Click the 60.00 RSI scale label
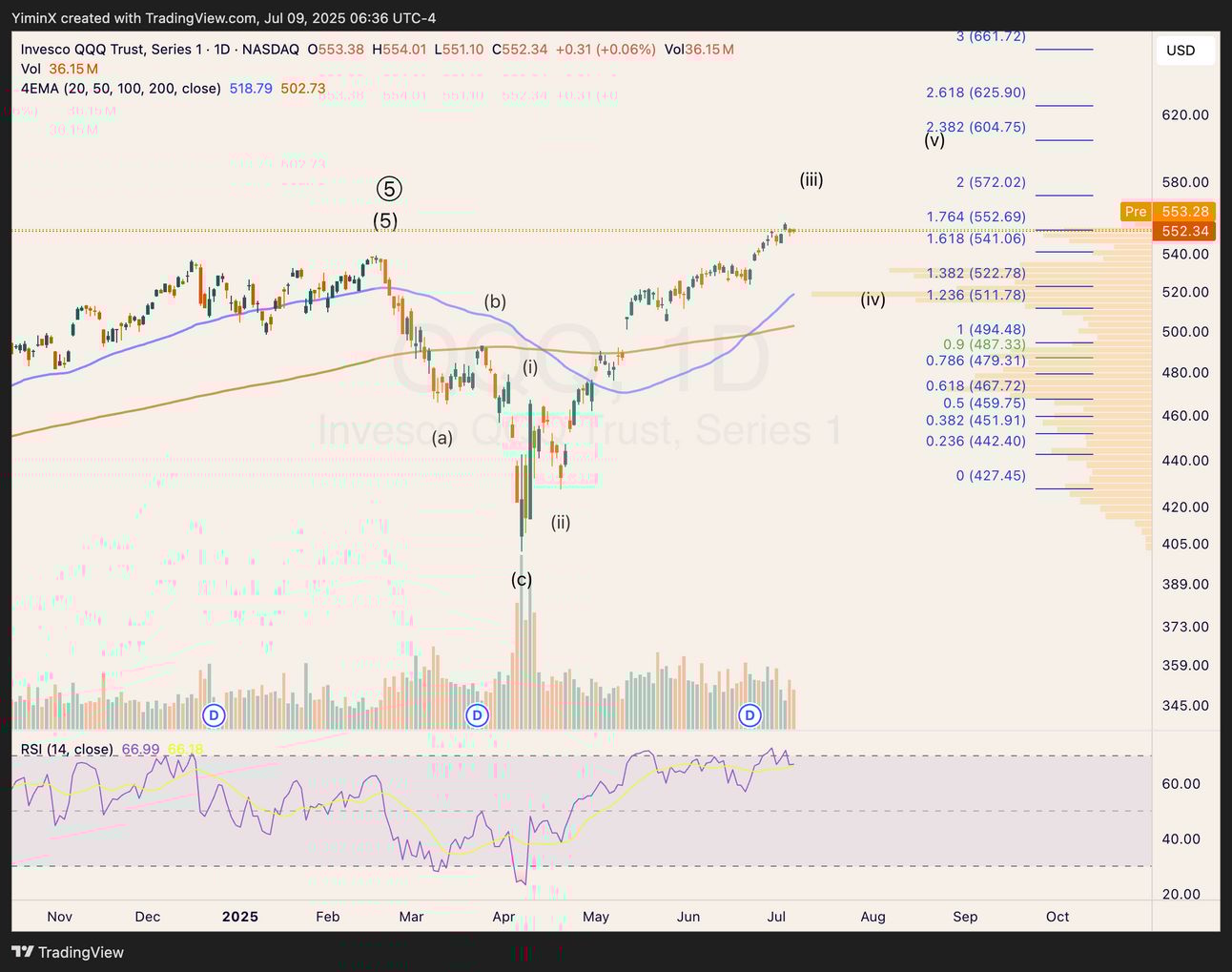1232x972 pixels. click(1182, 783)
